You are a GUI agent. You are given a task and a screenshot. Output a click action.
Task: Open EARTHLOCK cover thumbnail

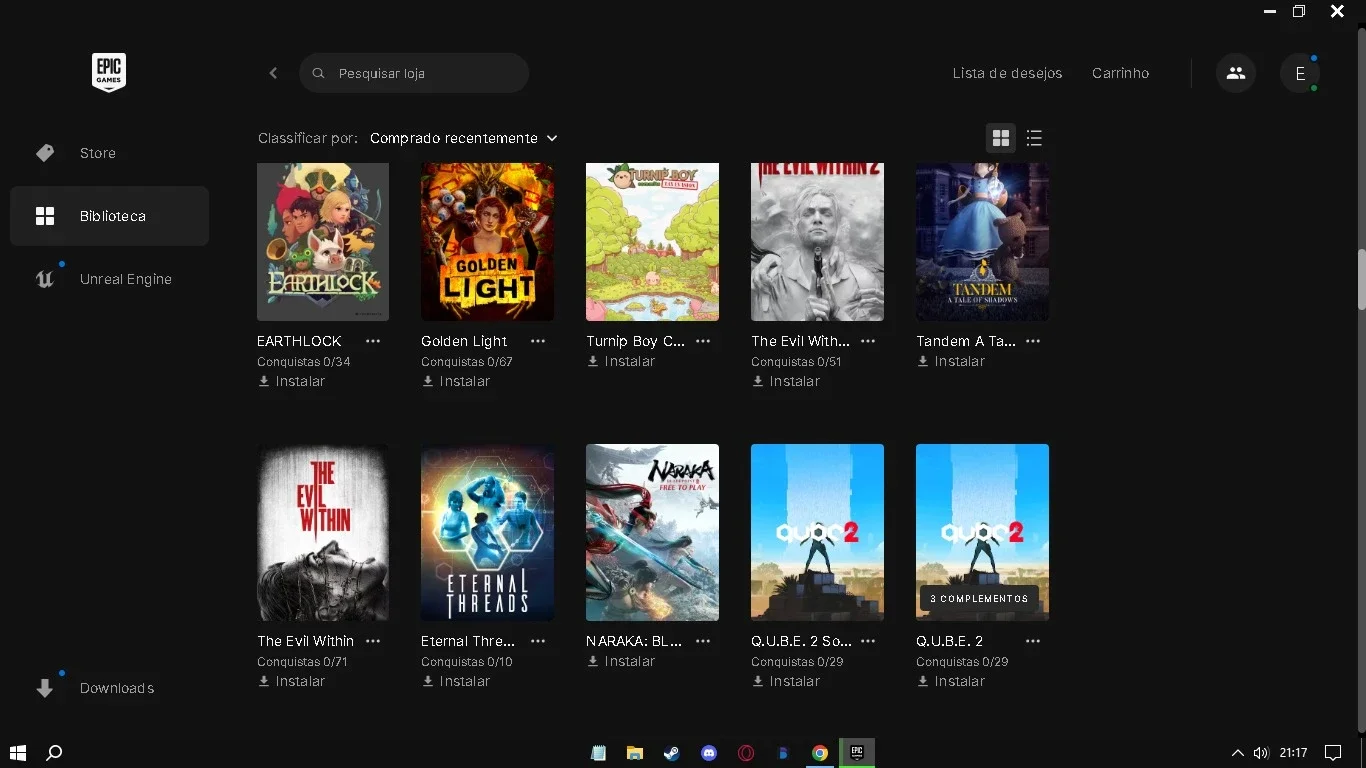323,242
